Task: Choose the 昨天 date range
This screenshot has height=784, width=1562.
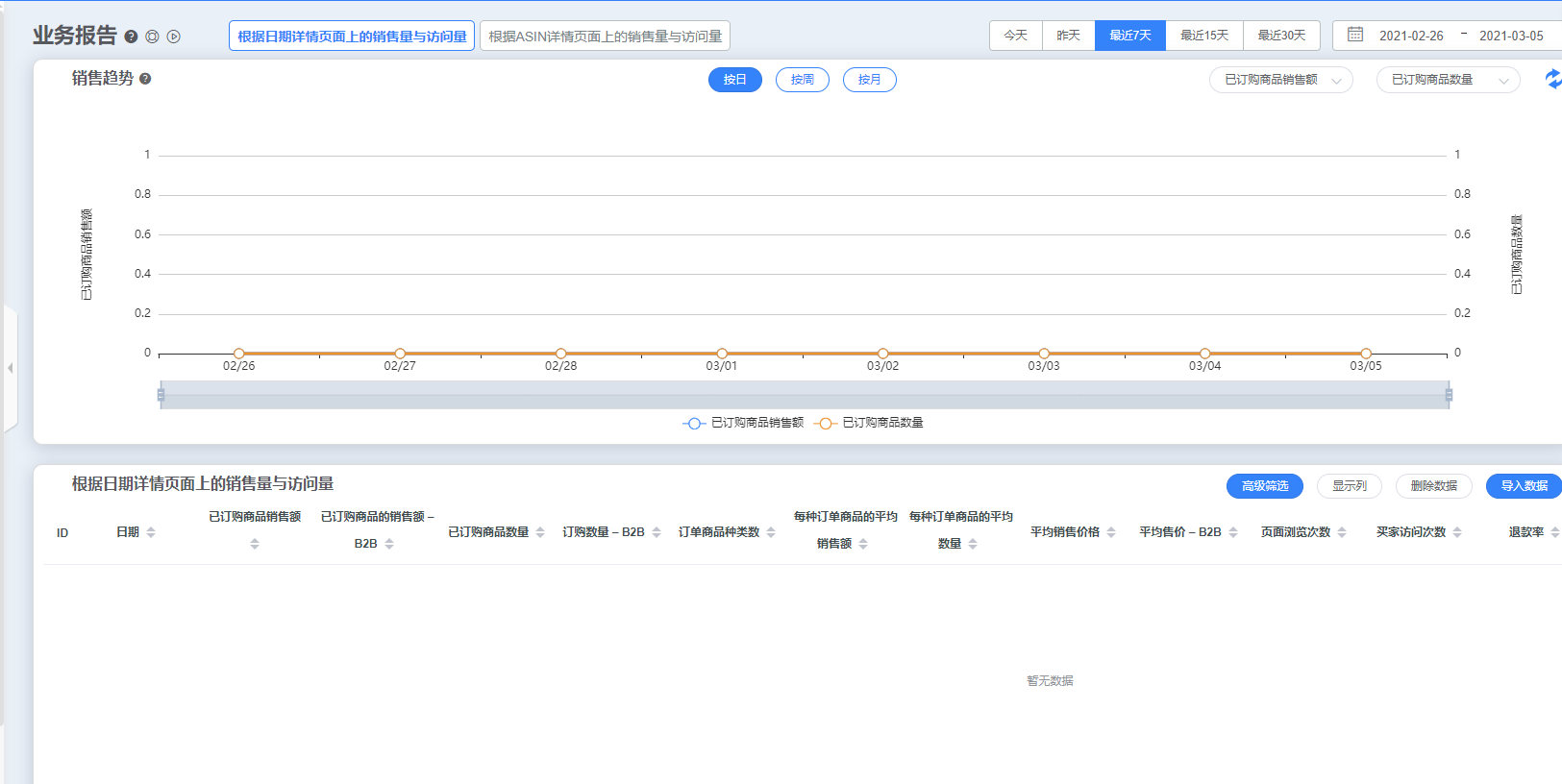Action: pyautogui.click(x=1069, y=36)
